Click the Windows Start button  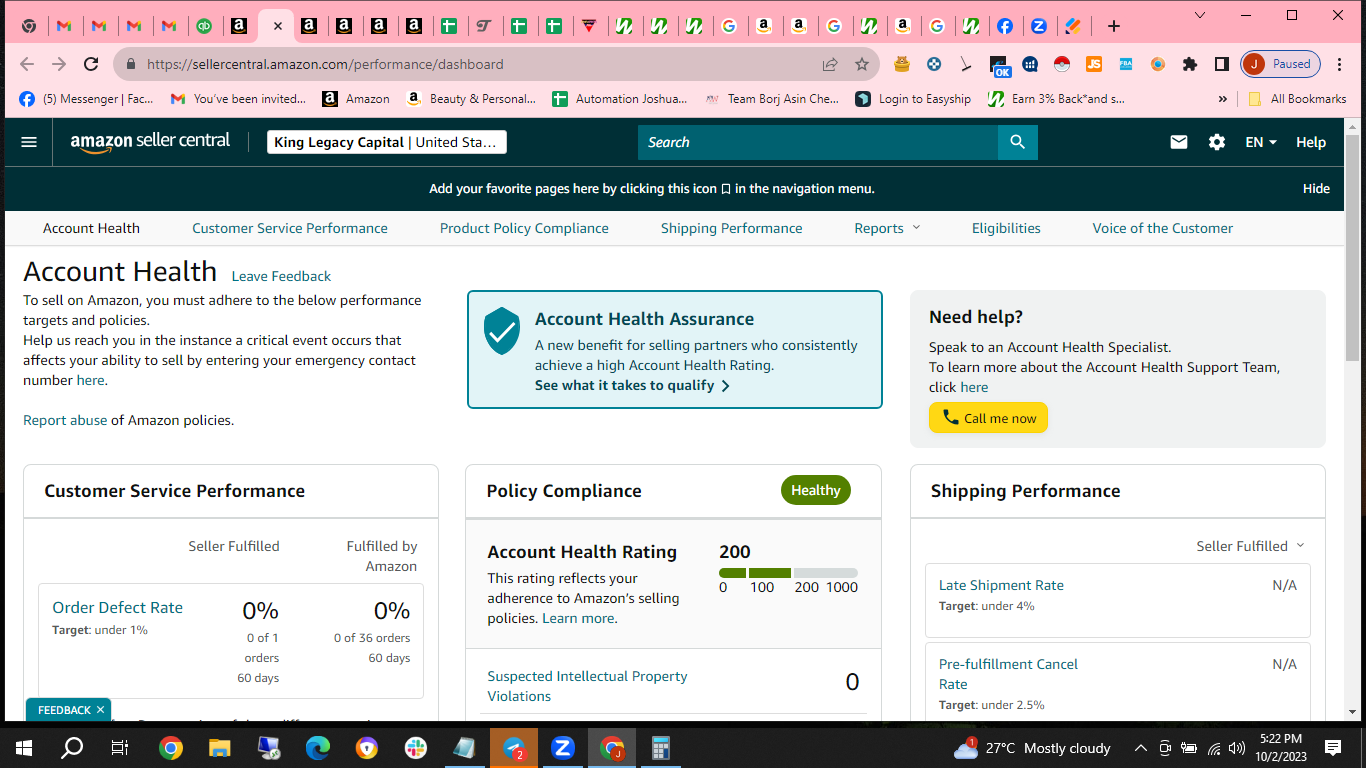point(24,748)
